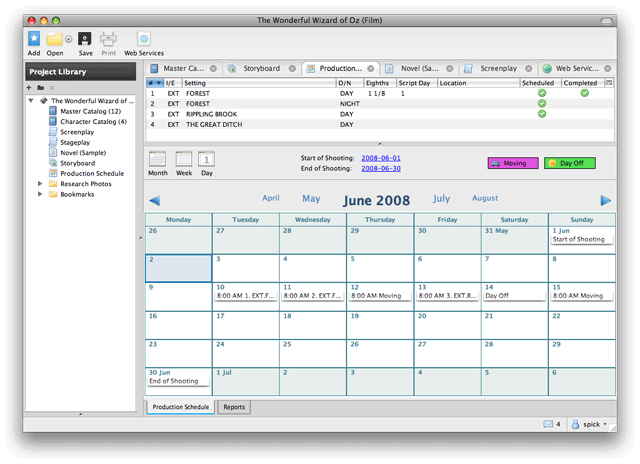Go to previous month with left arrow

point(155,200)
